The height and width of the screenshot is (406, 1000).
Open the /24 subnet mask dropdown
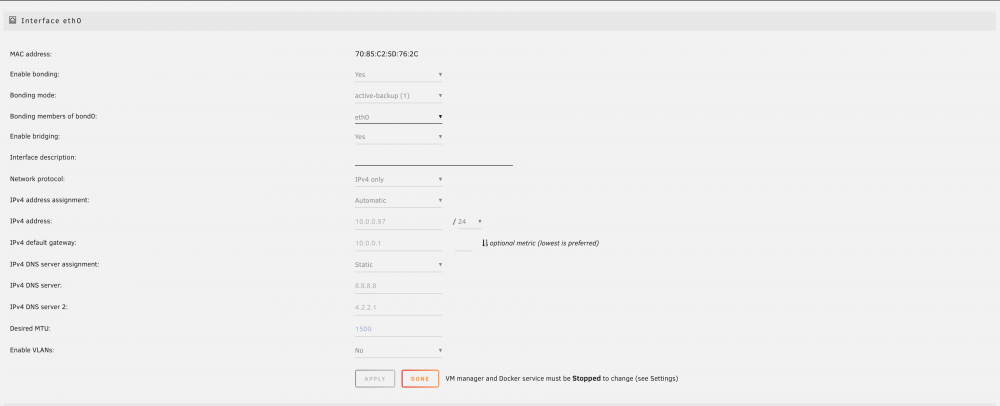tap(470, 222)
